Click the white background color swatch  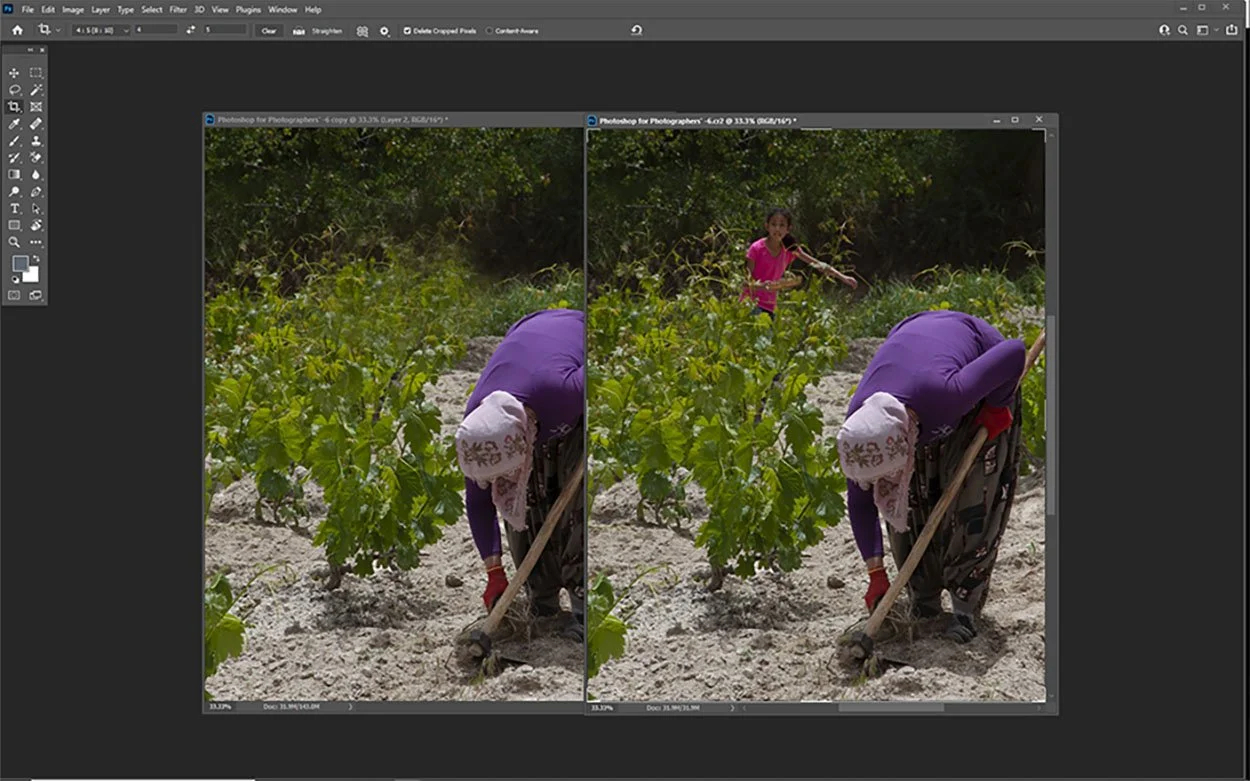click(32, 275)
